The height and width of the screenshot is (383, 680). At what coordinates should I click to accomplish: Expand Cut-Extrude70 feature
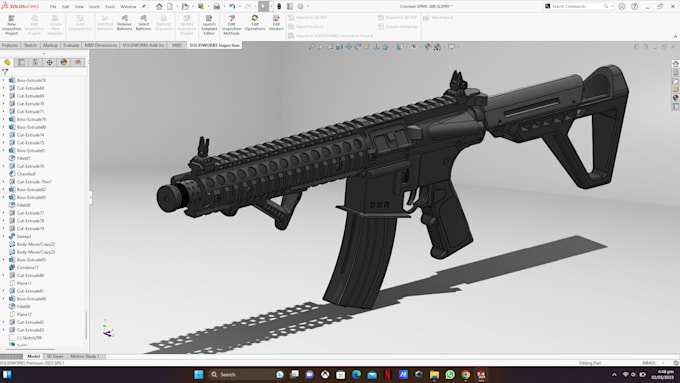click(x=3, y=104)
